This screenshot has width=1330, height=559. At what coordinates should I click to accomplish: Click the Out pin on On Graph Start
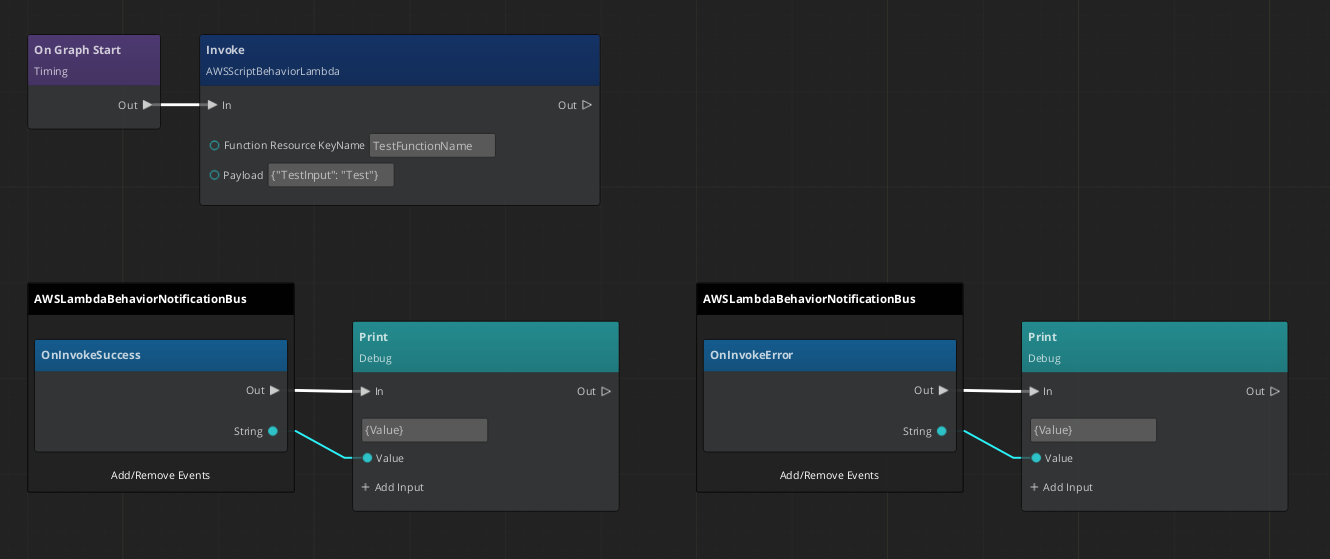coord(148,105)
